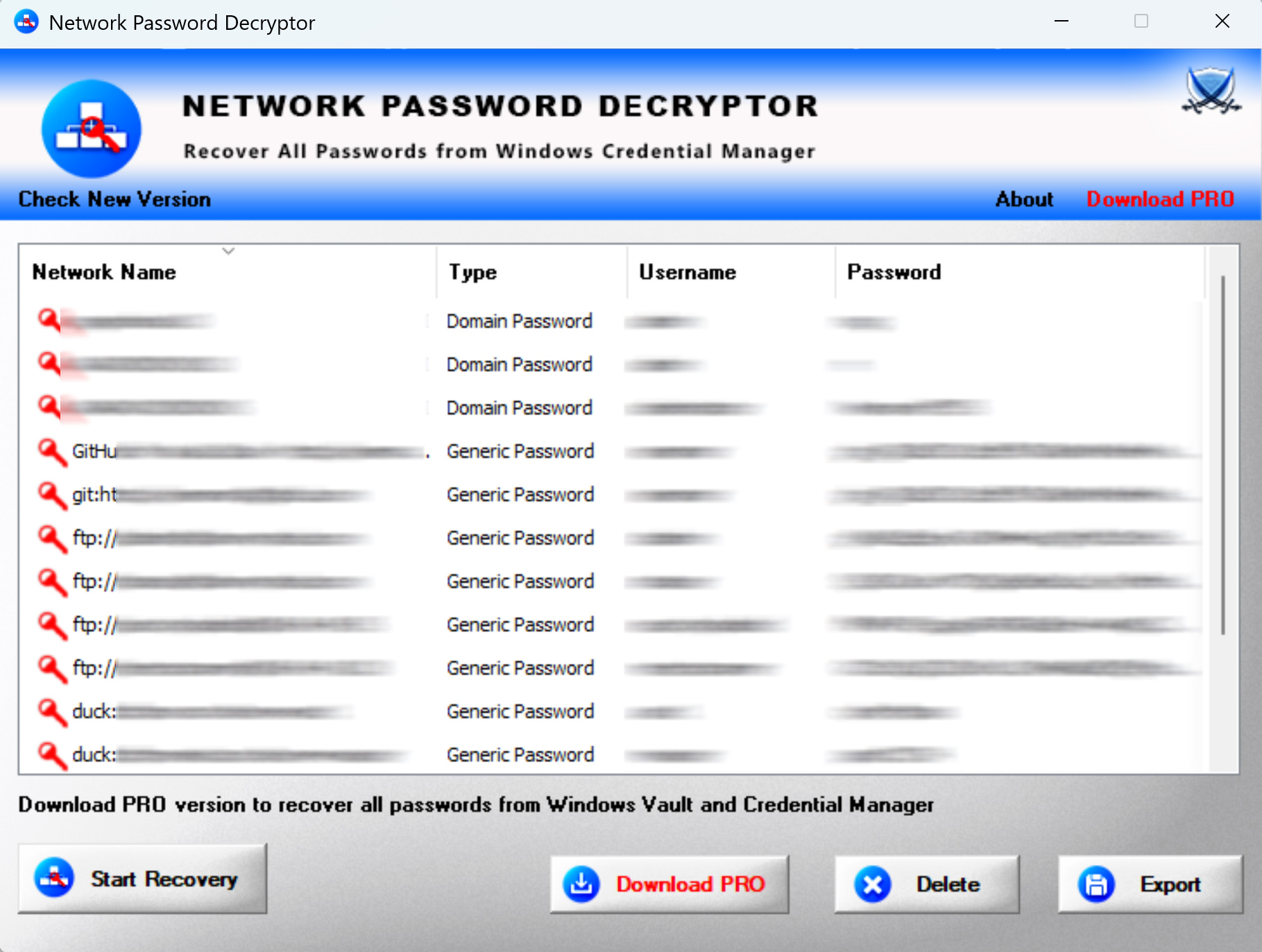Sort entries by the Type column
Screen dimensions: 1262x952
[472, 272]
